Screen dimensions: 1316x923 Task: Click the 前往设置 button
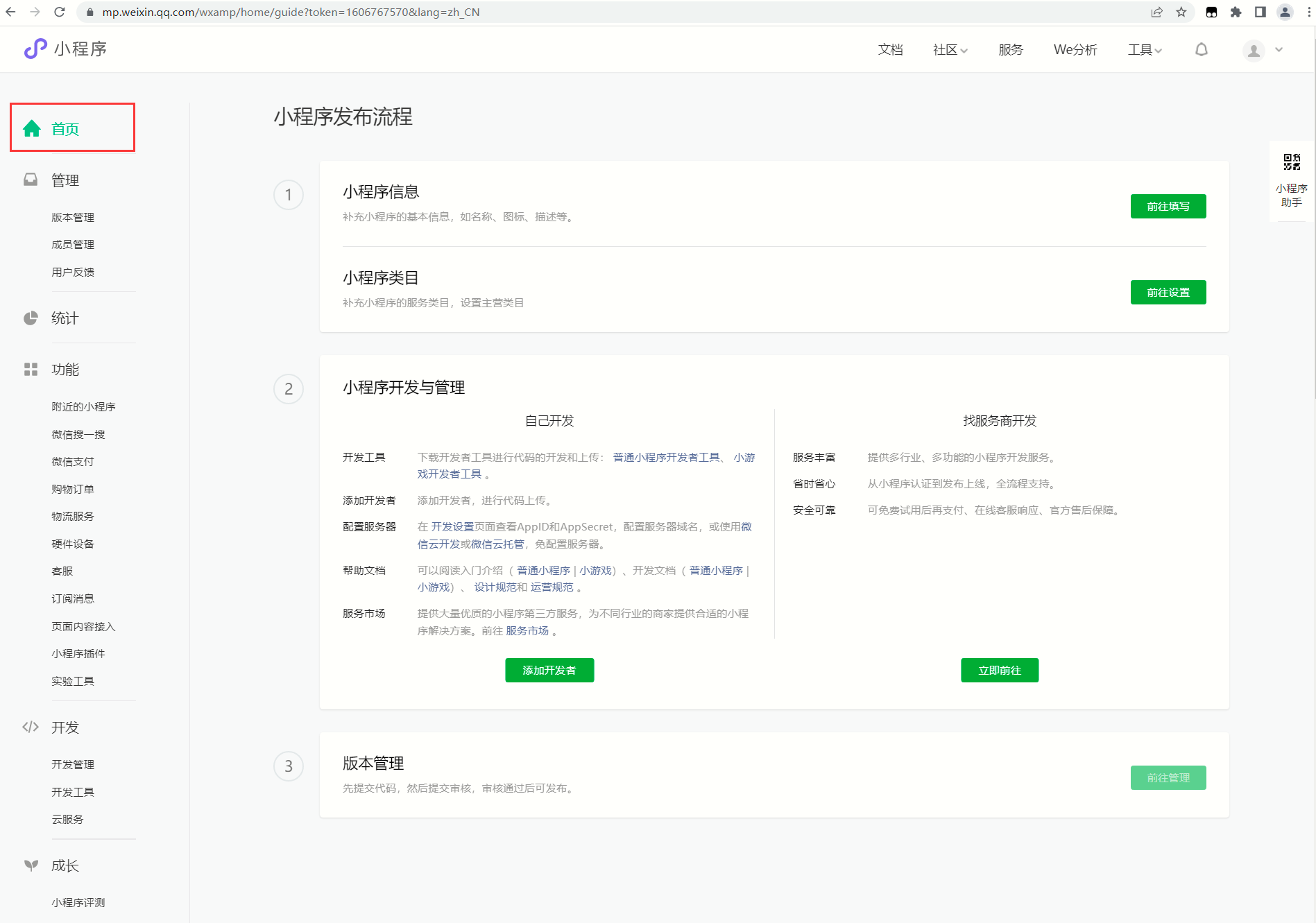[x=1168, y=292]
